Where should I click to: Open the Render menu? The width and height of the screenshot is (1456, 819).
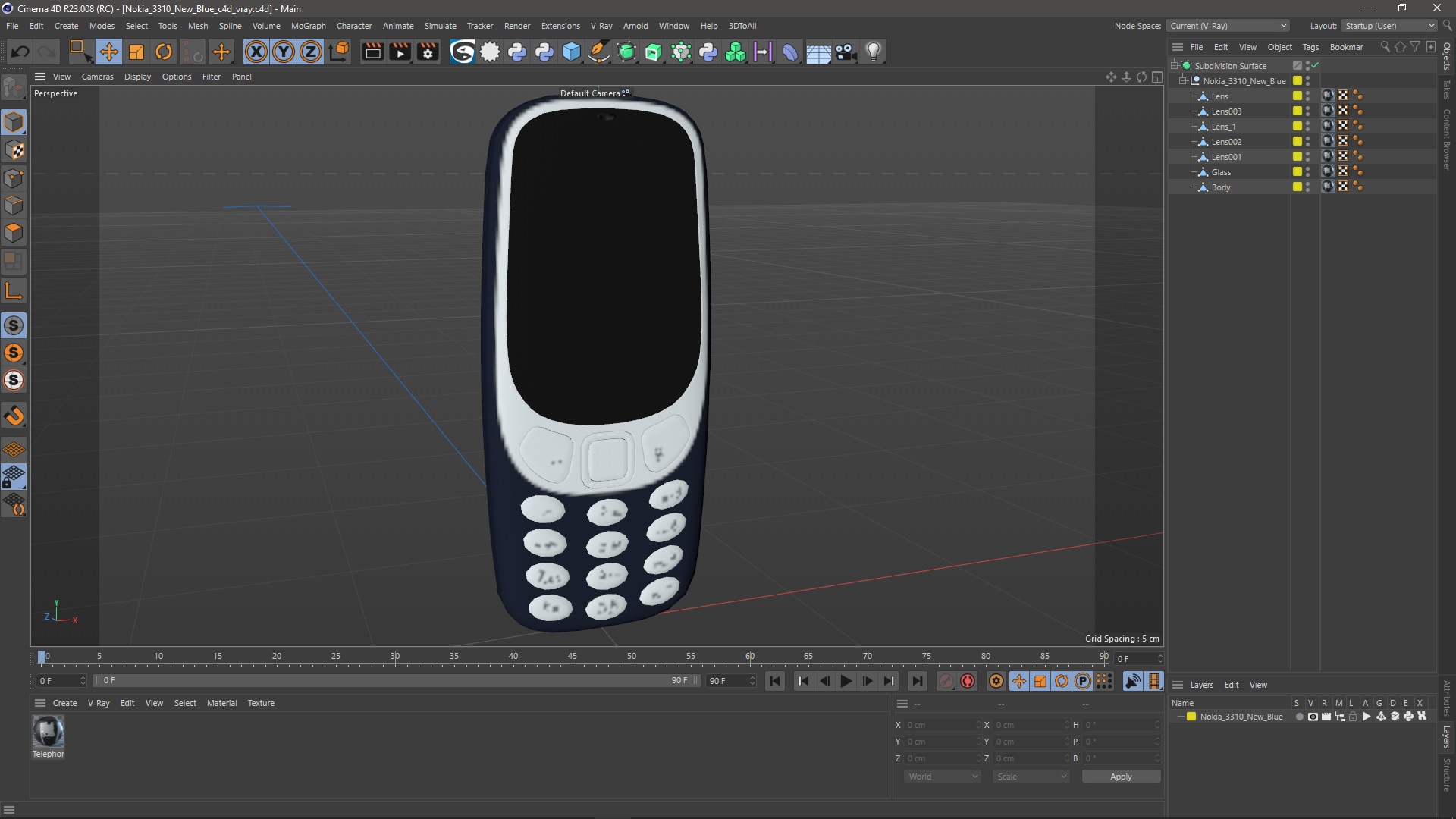517,26
